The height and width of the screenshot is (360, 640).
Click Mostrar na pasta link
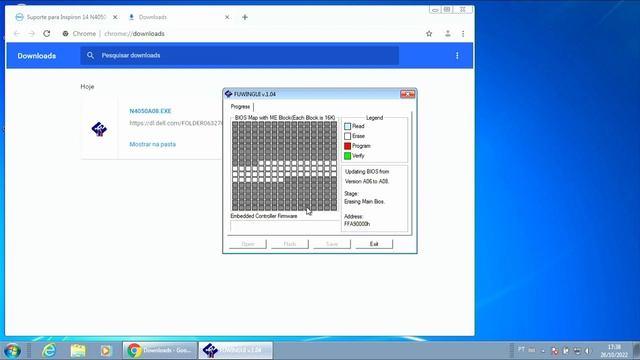[153, 144]
